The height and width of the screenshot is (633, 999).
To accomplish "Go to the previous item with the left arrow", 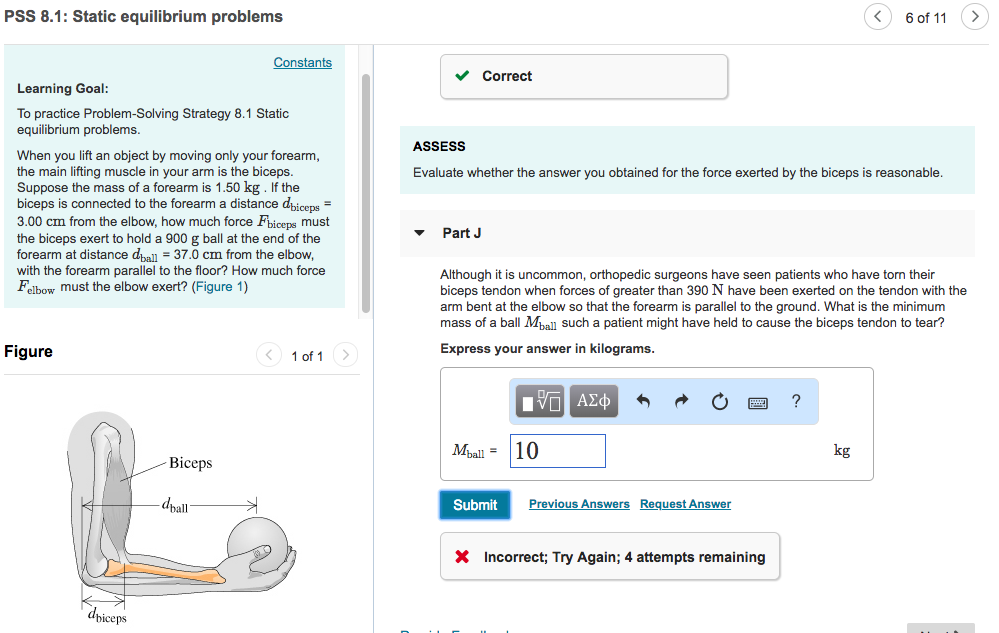I will [877, 16].
